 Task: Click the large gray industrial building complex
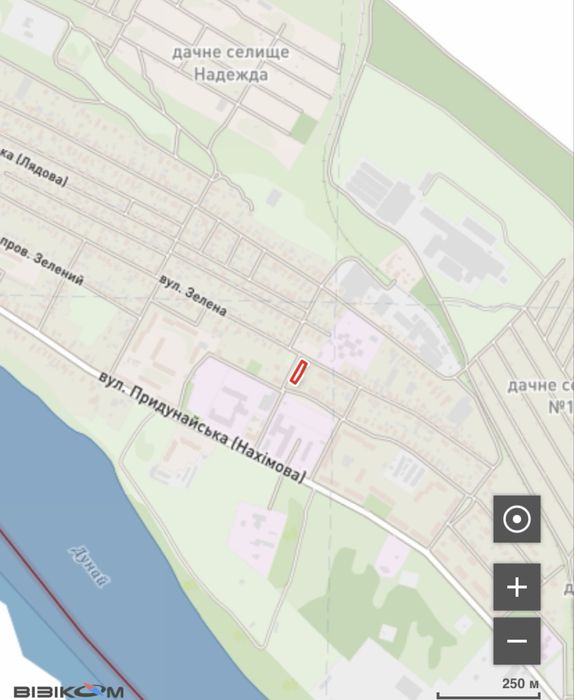click(428, 223)
